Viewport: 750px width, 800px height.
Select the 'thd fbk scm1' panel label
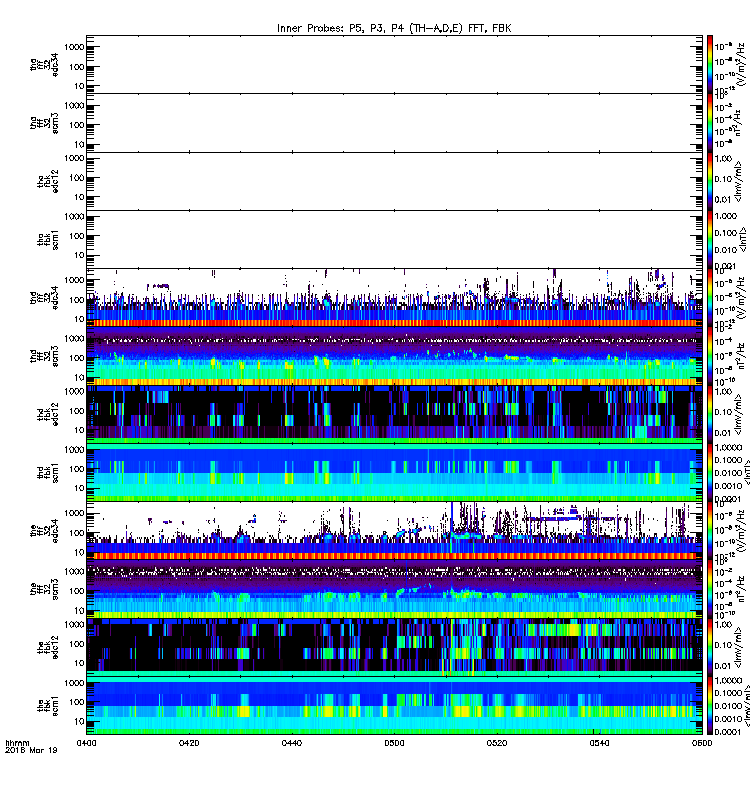click(48, 472)
